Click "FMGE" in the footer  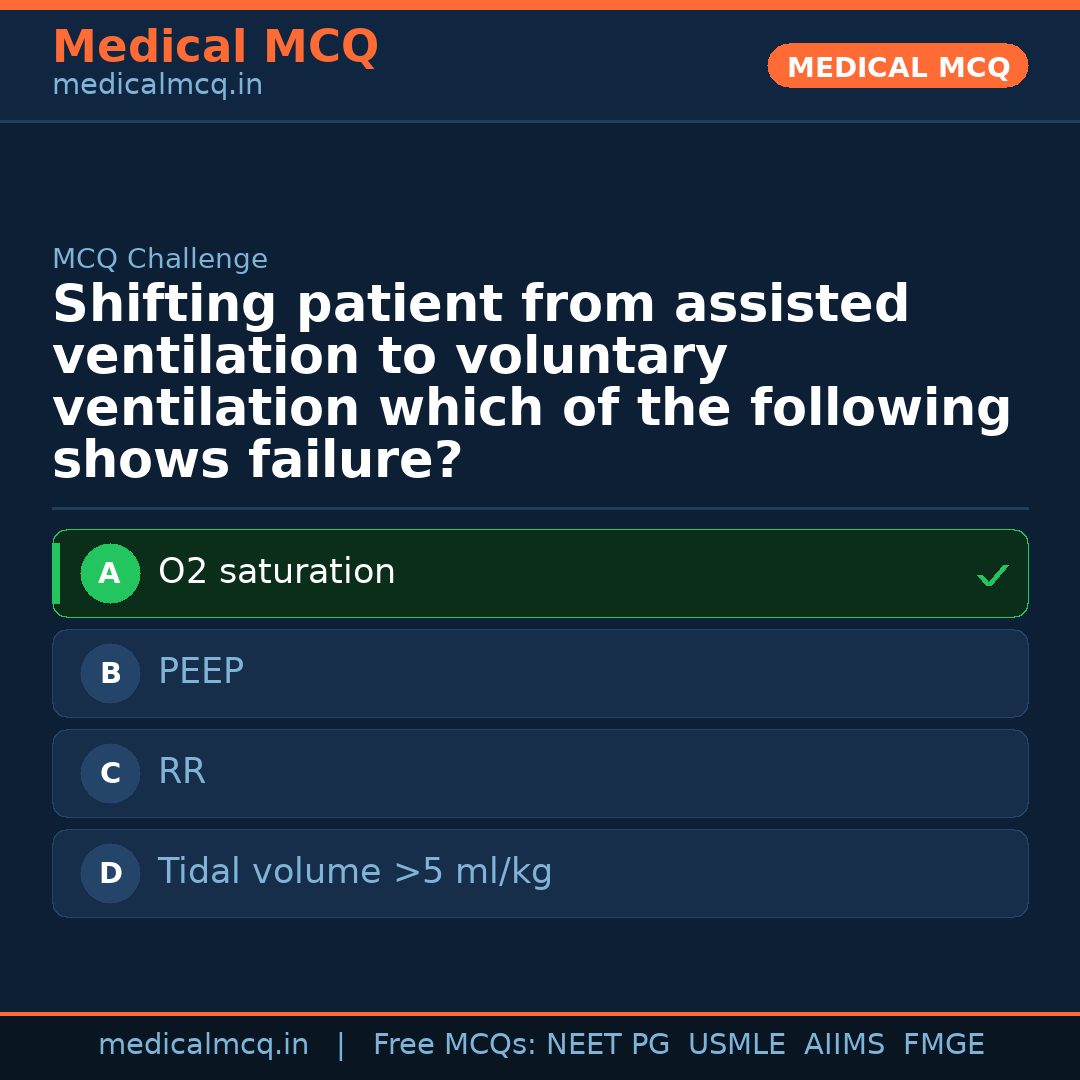coord(943,1045)
